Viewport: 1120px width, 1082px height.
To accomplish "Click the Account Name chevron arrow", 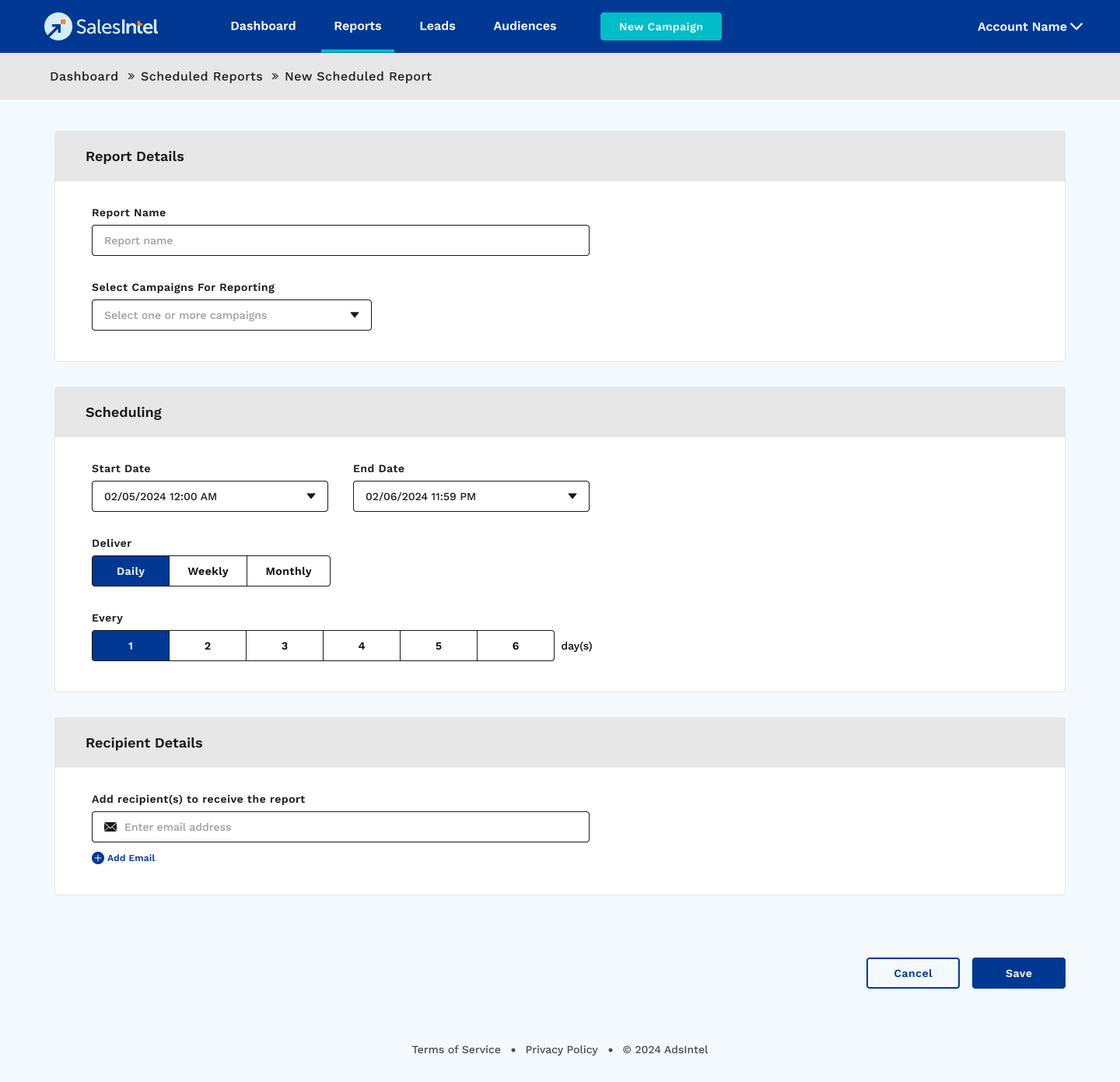I will tap(1076, 26).
